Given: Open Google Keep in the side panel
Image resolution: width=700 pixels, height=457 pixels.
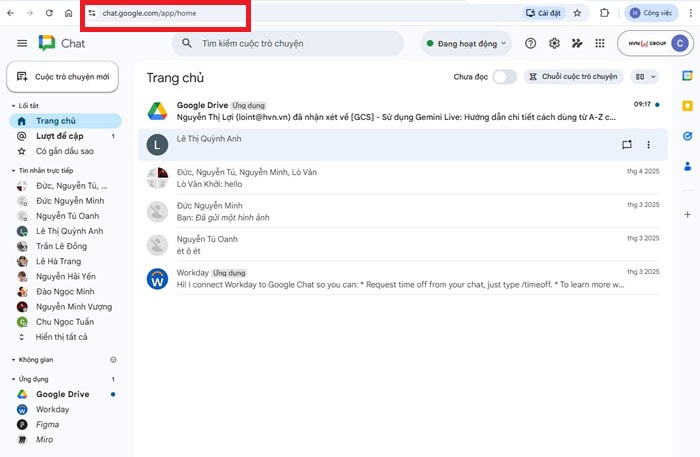Looking at the screenshot, I should [x=687, y=106].
